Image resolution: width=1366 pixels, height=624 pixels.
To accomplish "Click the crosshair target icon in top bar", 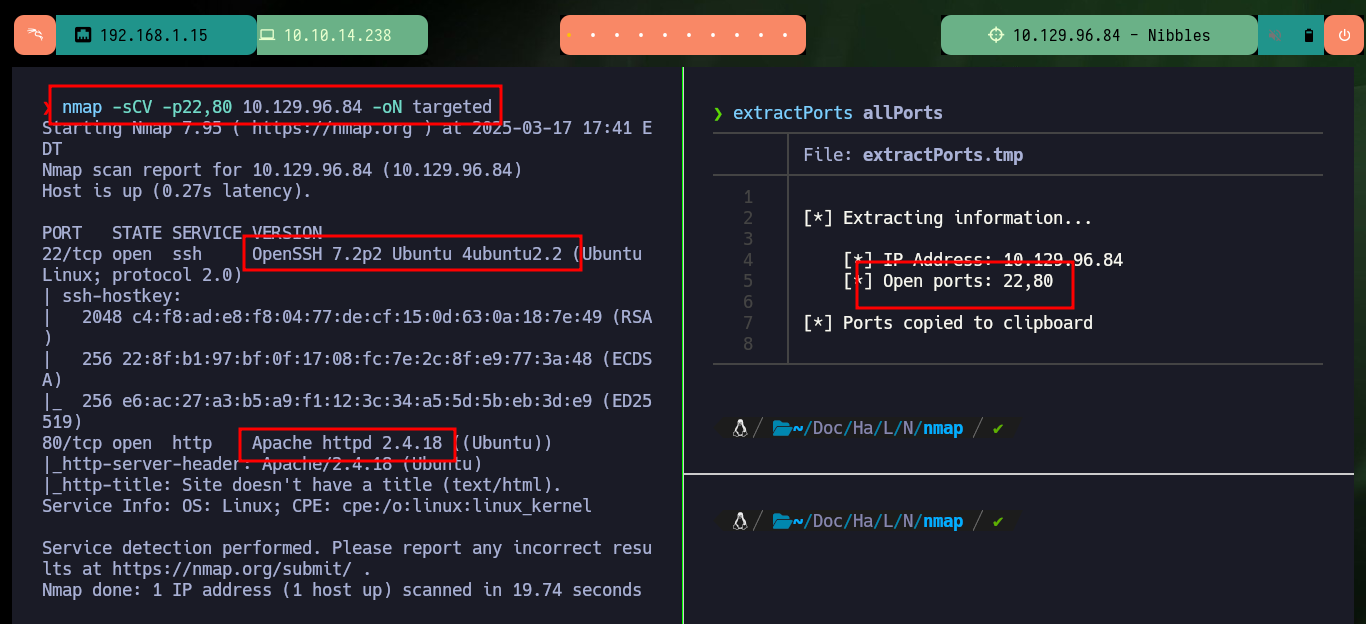I will [x=995, y=35].
